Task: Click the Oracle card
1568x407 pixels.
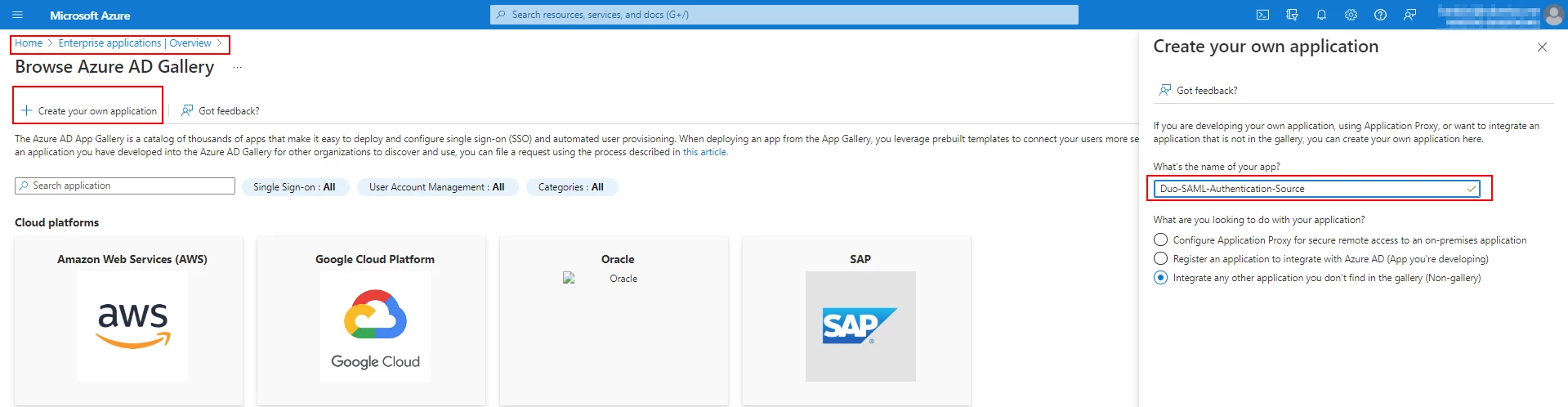Action: (614, 320)
